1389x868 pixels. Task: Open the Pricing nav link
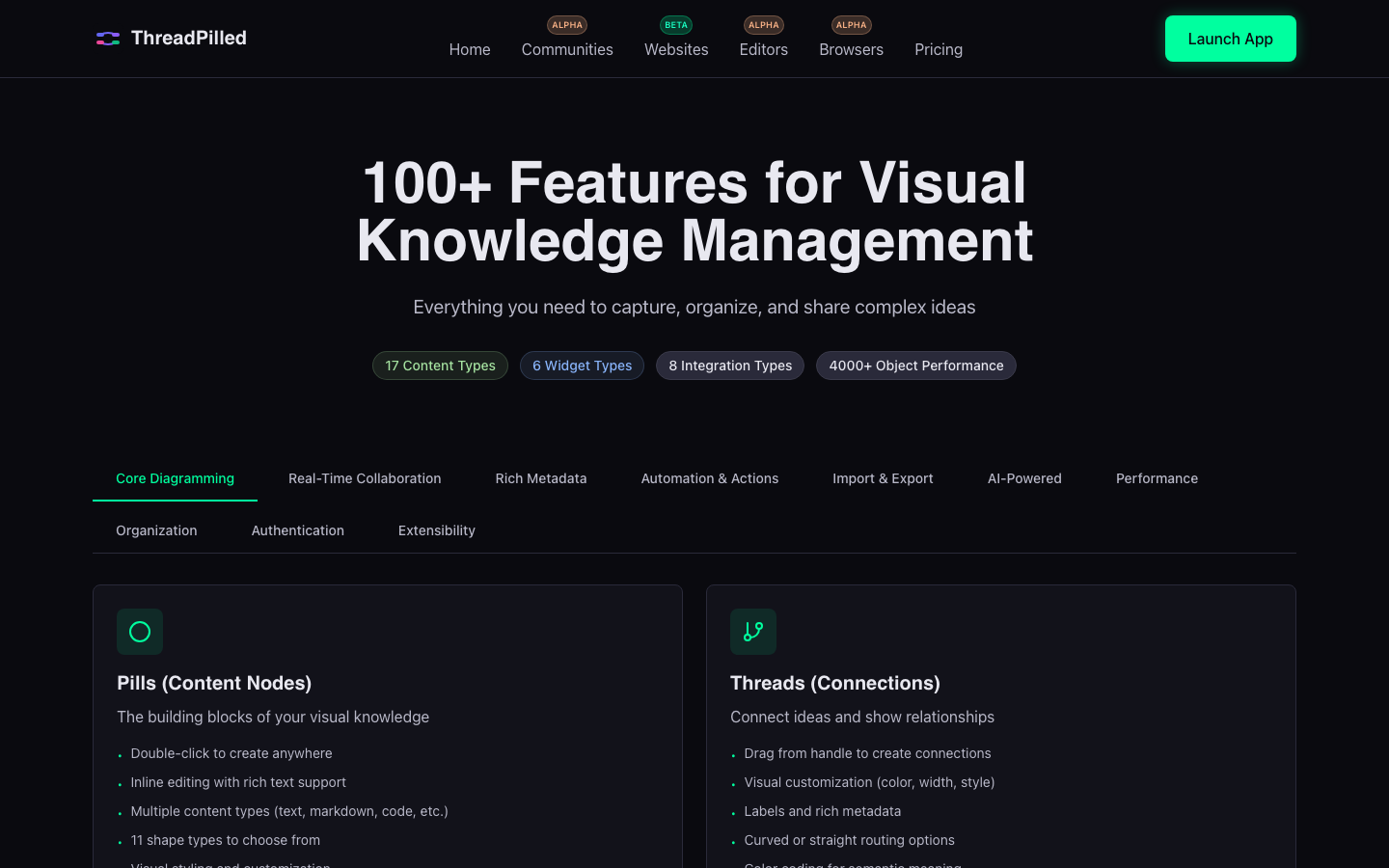[x=939, y=49]
